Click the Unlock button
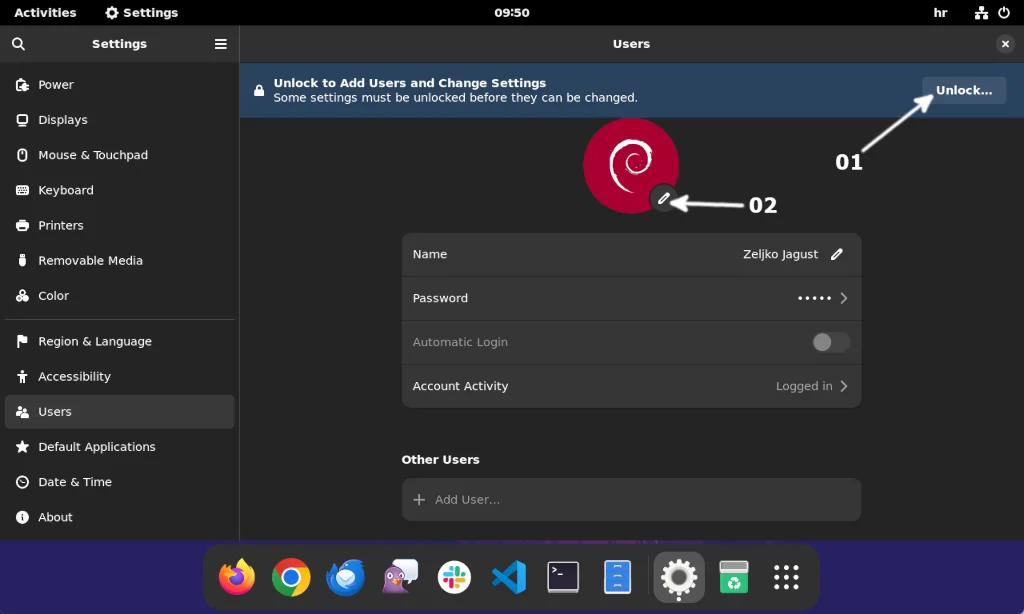 point(962,90)
